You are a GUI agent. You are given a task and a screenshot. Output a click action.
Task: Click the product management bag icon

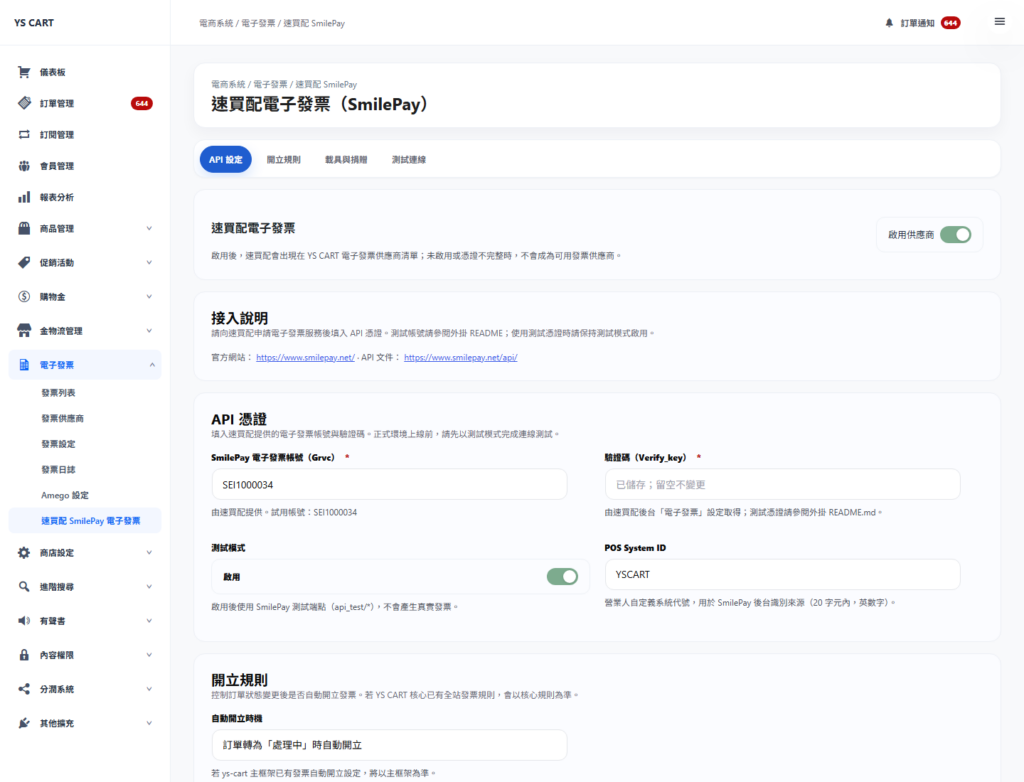click(24, 229)
